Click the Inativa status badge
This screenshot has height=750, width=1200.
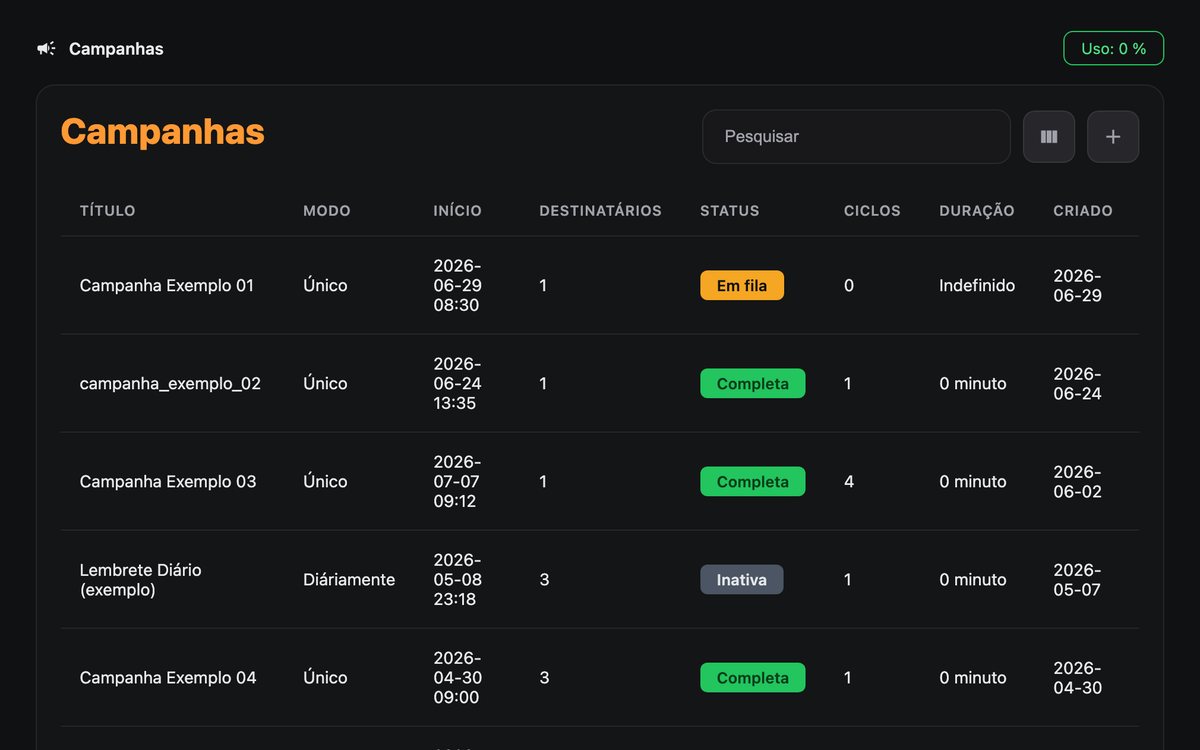point(742,579)
